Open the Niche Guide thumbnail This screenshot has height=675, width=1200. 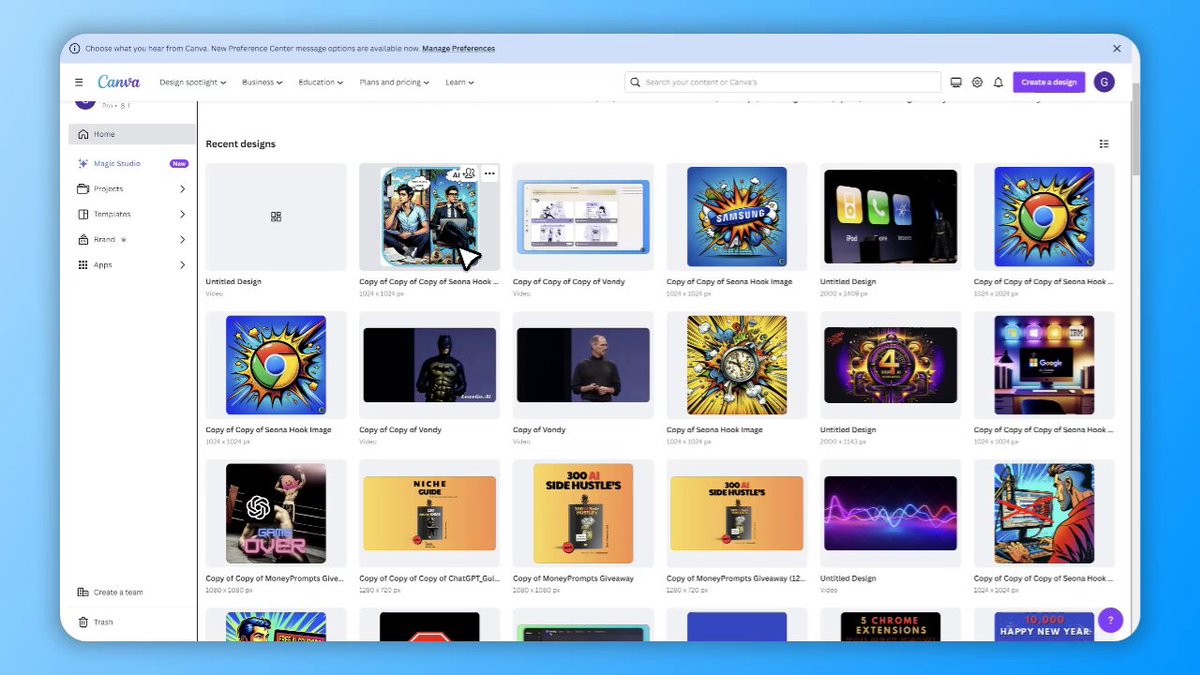(x=430, y=513)
